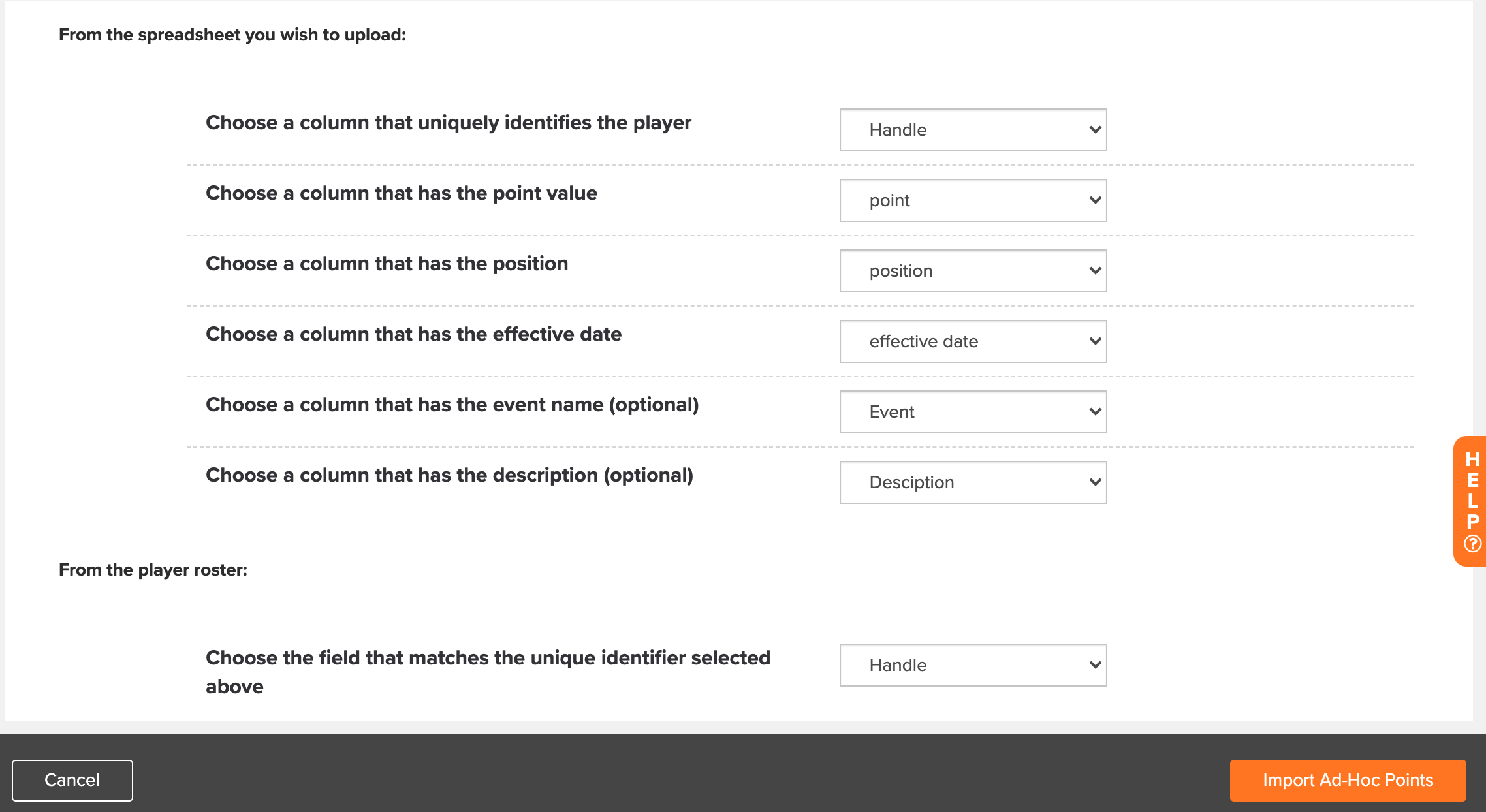Click the 'event name (optional)' label
The image size is (1486, 812).
[x=452, y=405]
